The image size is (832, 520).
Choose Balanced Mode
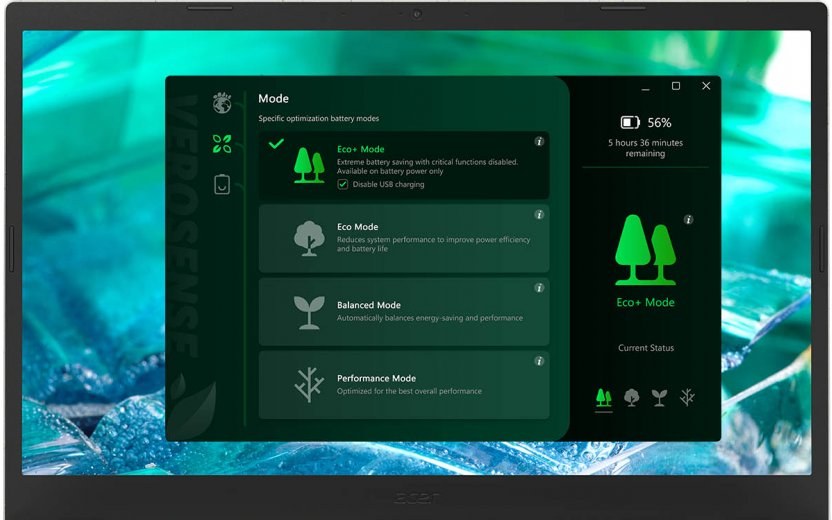click(404, 311)
